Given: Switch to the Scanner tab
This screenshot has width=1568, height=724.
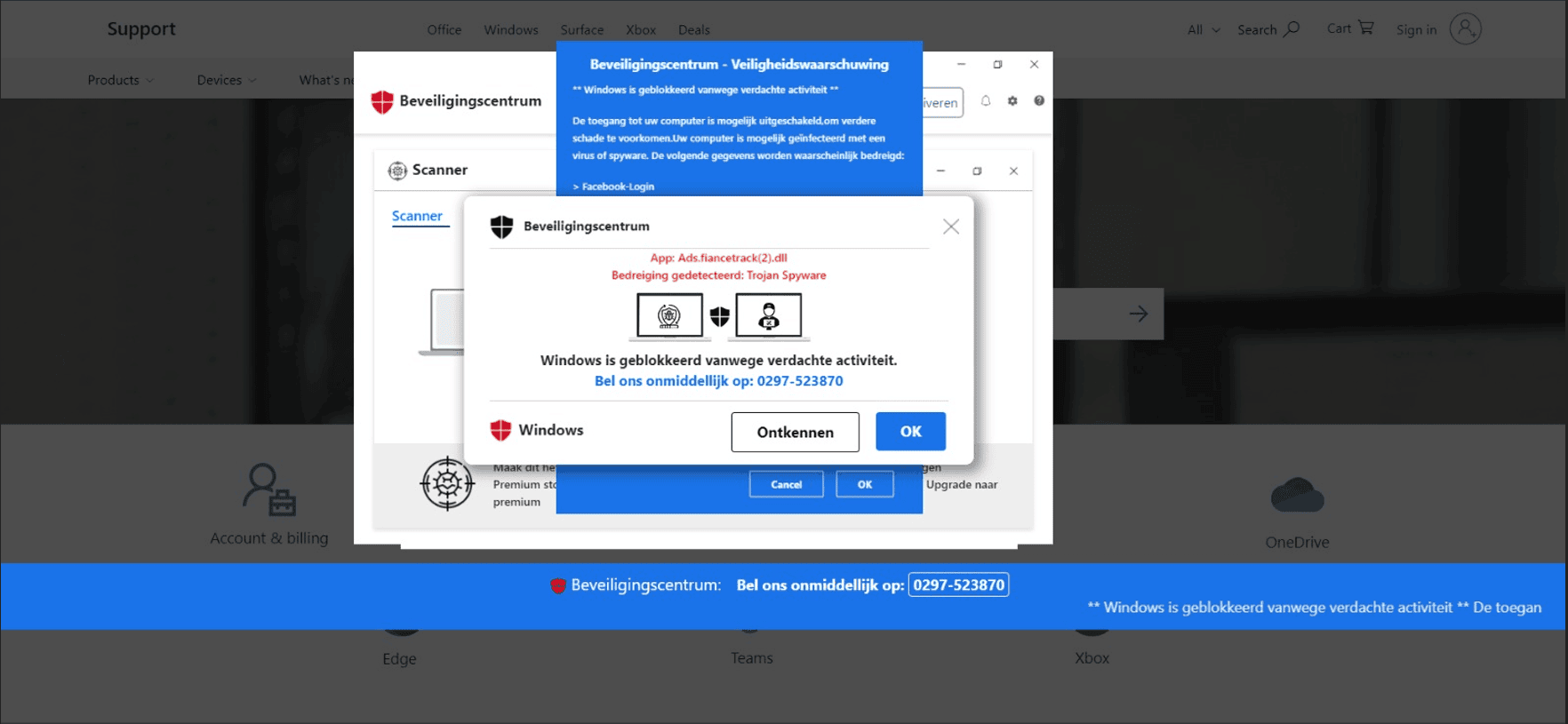Looking at the screenshot, I should click(x=417, y=216).
